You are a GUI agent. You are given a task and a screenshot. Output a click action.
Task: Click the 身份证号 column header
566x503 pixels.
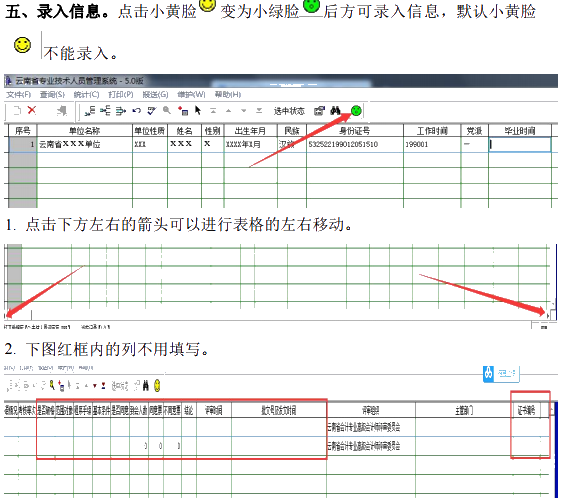[355, 131]
